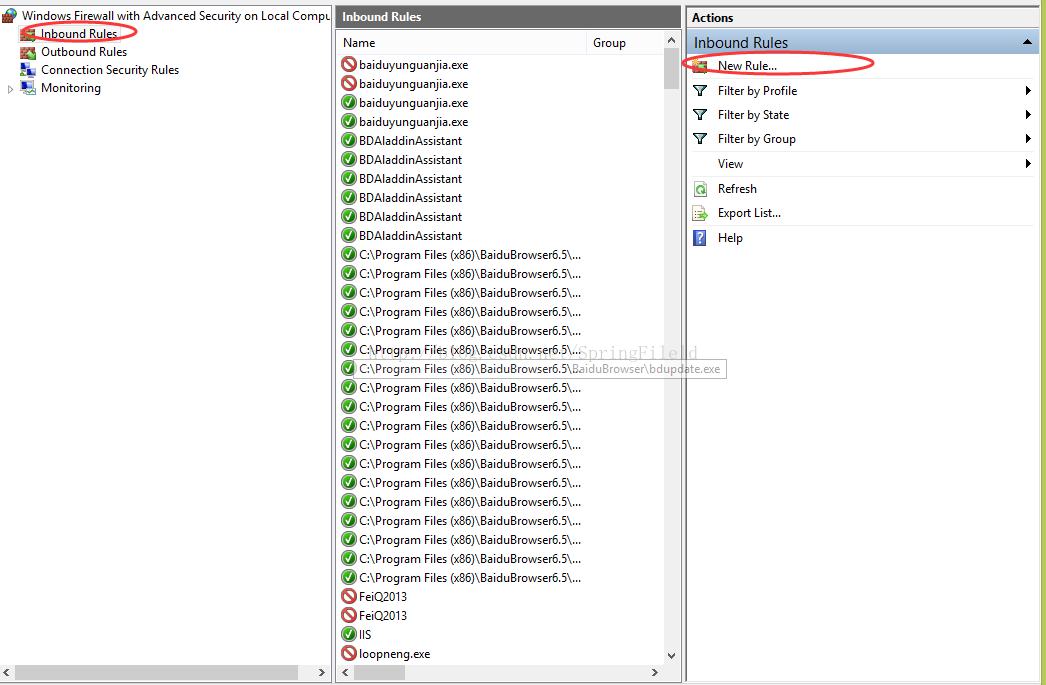Open Help from the Actions pane
Screen dimensions: 1046x685
pyautogui.click(x=730, y=238)
